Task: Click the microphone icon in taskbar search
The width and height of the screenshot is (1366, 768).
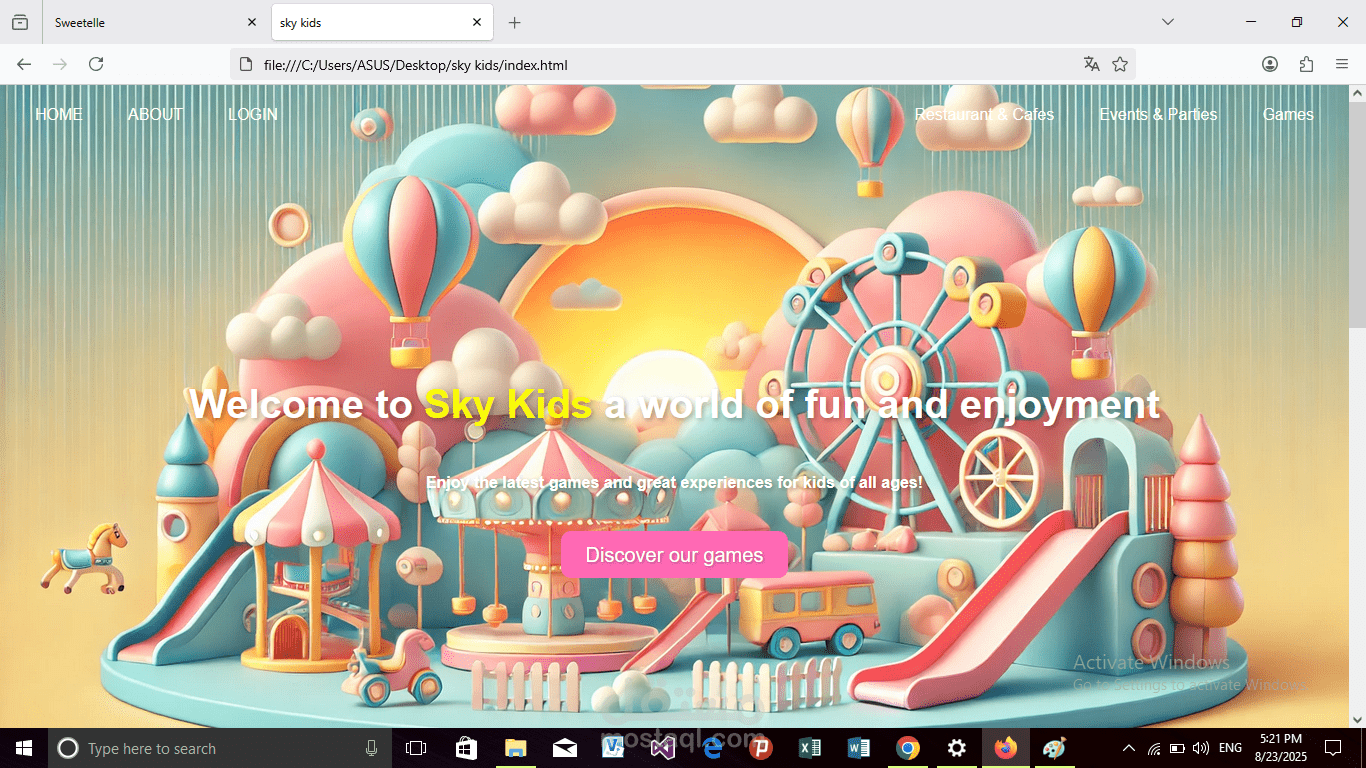Action: click(372, 748)
